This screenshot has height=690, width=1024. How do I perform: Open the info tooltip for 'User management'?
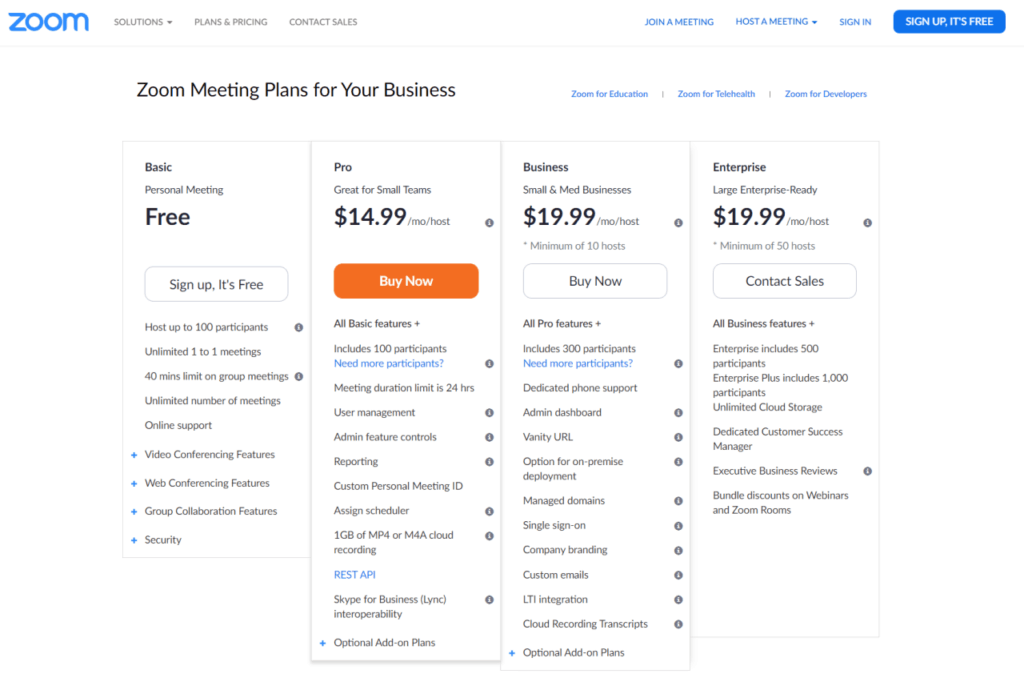[489, 412]
